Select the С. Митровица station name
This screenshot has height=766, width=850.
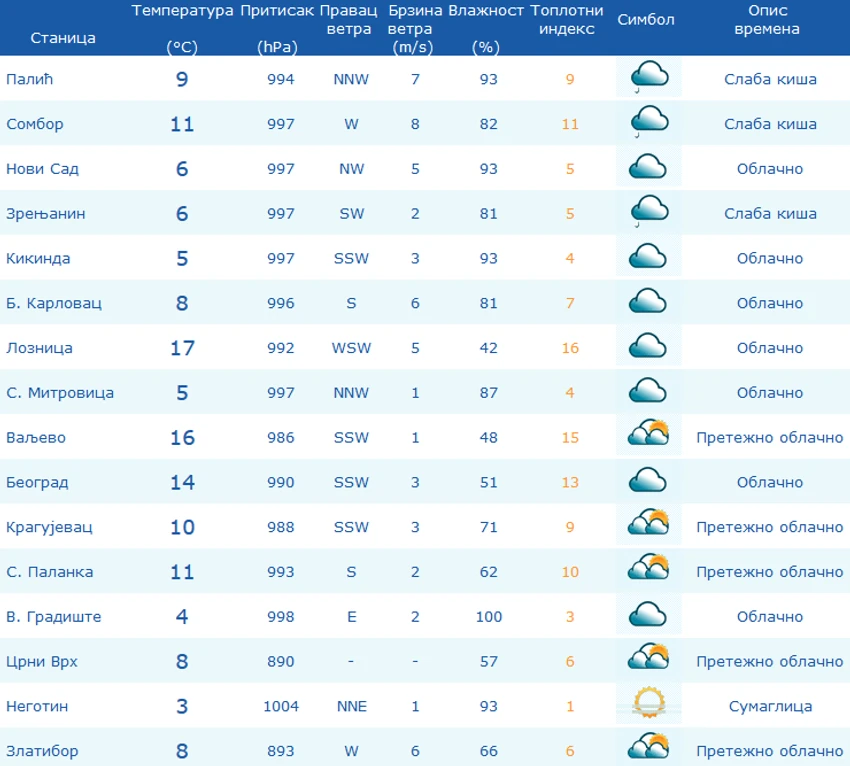pos(60,393)
